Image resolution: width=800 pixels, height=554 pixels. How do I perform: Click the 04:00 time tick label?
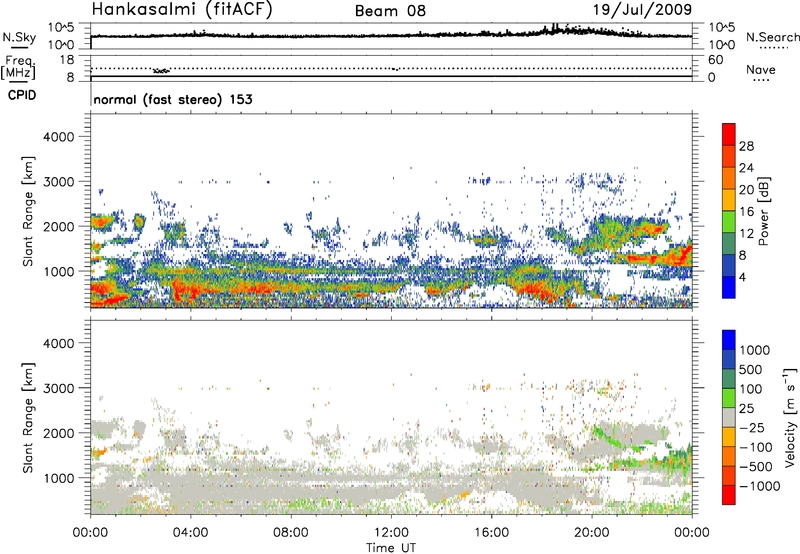(x=190, y=533)
